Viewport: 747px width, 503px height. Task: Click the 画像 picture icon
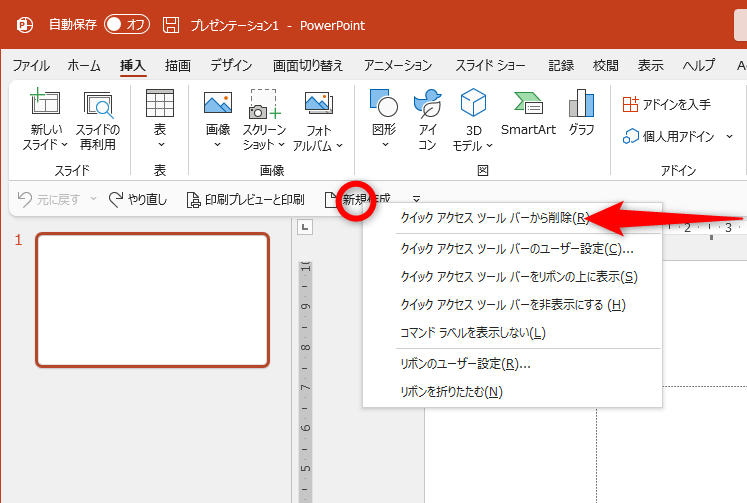(218, 102)
